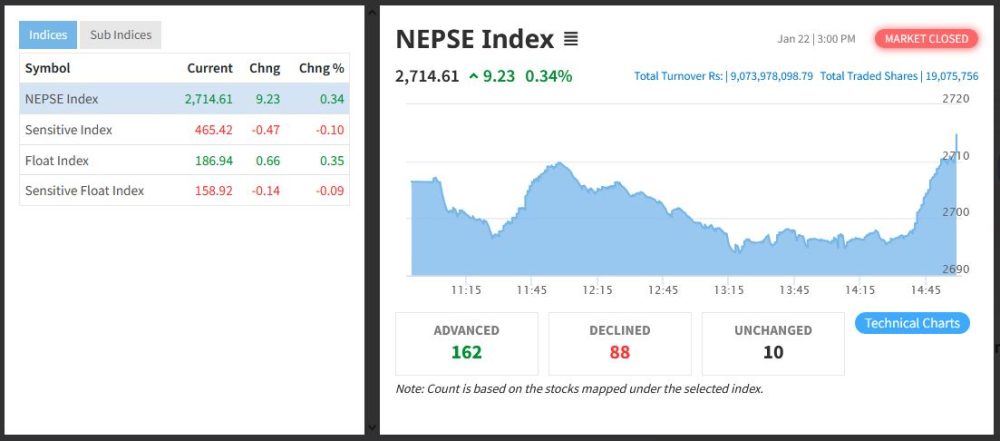1000x441 pixels.
Task: Select the NEPSE Index row in the table
Action: 184,99
